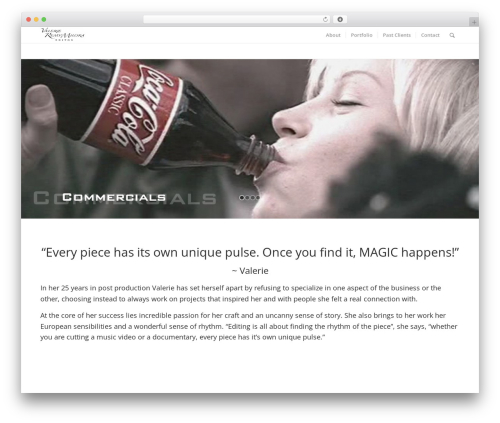This screenshot has width=500, height=423.
Task: Switch to the second slideshow dot
Action: click(247, 198)
